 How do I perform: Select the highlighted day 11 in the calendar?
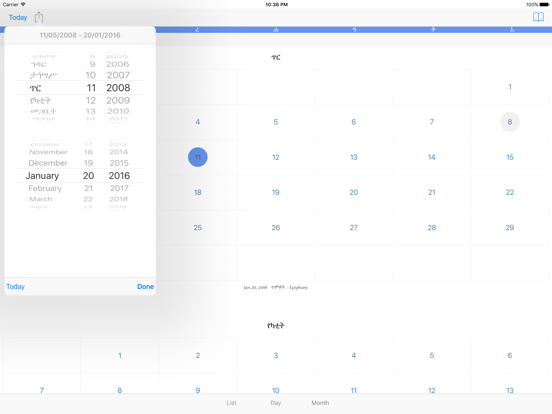[x=198, y=157]
